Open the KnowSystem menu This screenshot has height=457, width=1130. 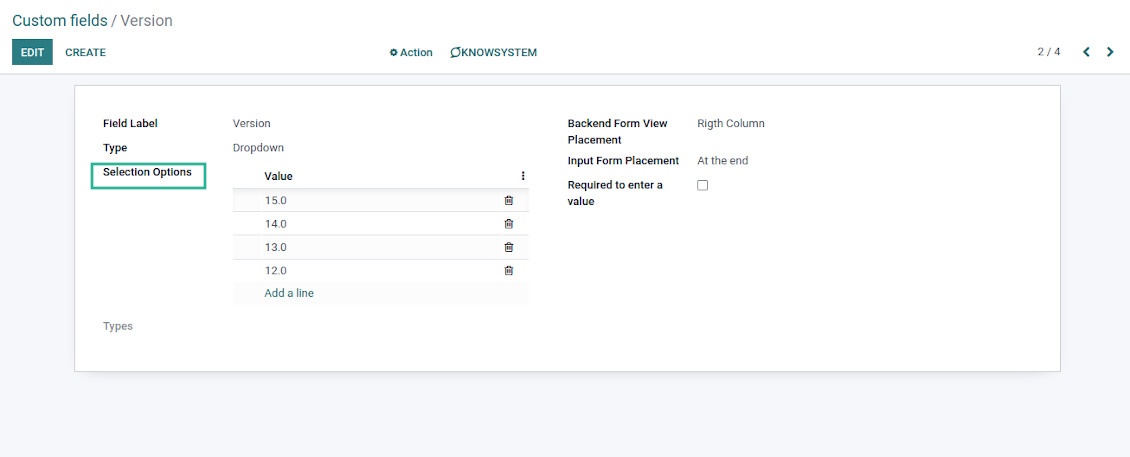(494, 53)
